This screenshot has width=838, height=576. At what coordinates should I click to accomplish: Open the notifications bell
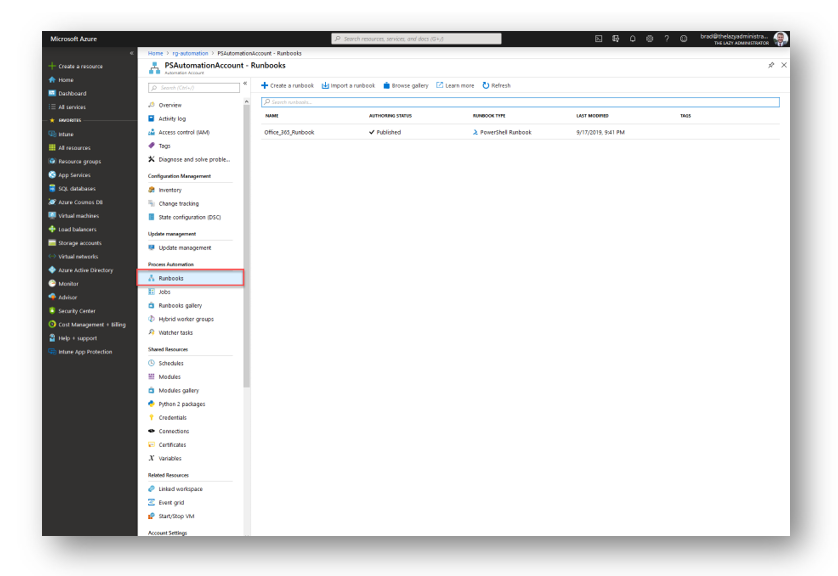pos(633,38)
